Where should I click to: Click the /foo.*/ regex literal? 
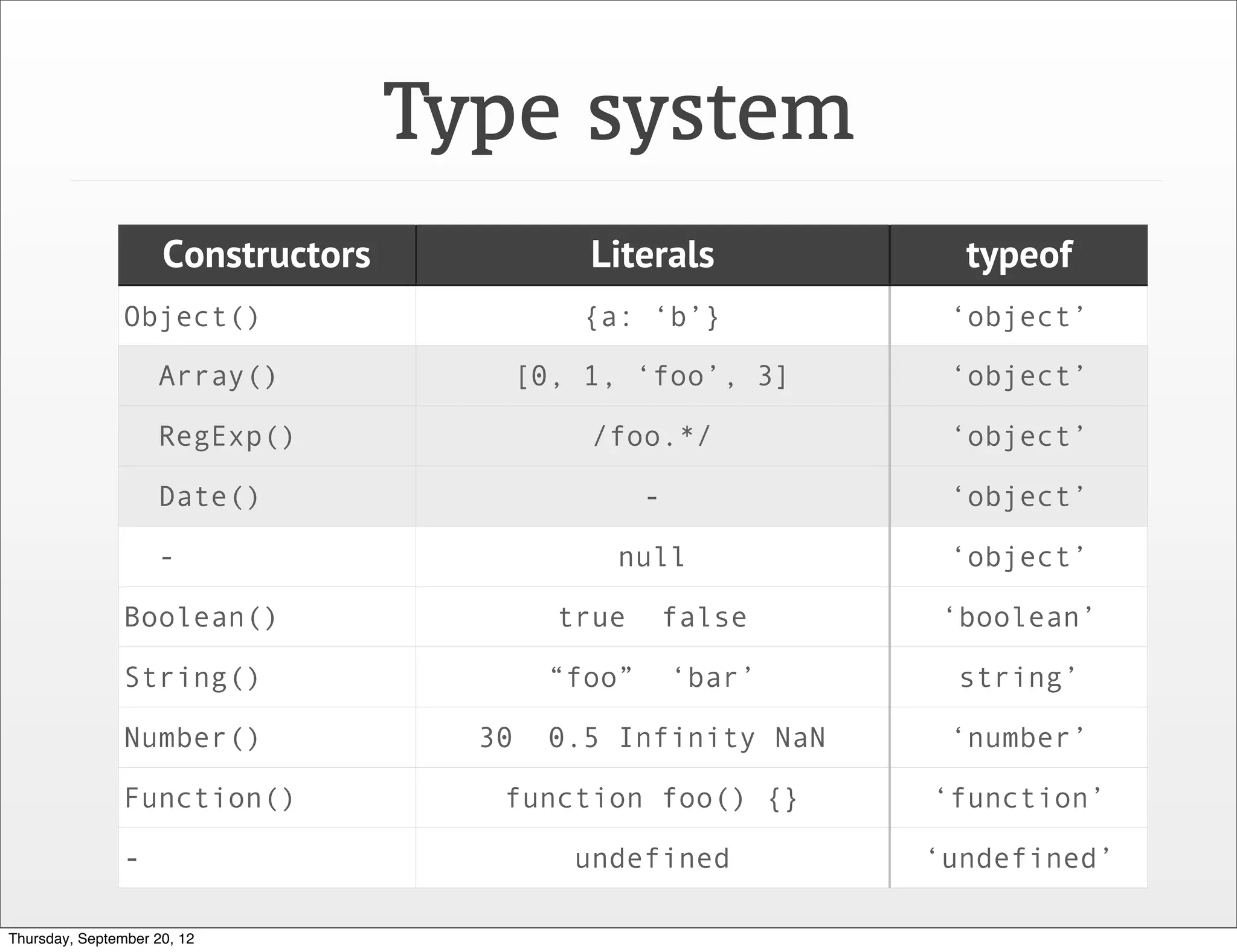[x=652, y=436]
